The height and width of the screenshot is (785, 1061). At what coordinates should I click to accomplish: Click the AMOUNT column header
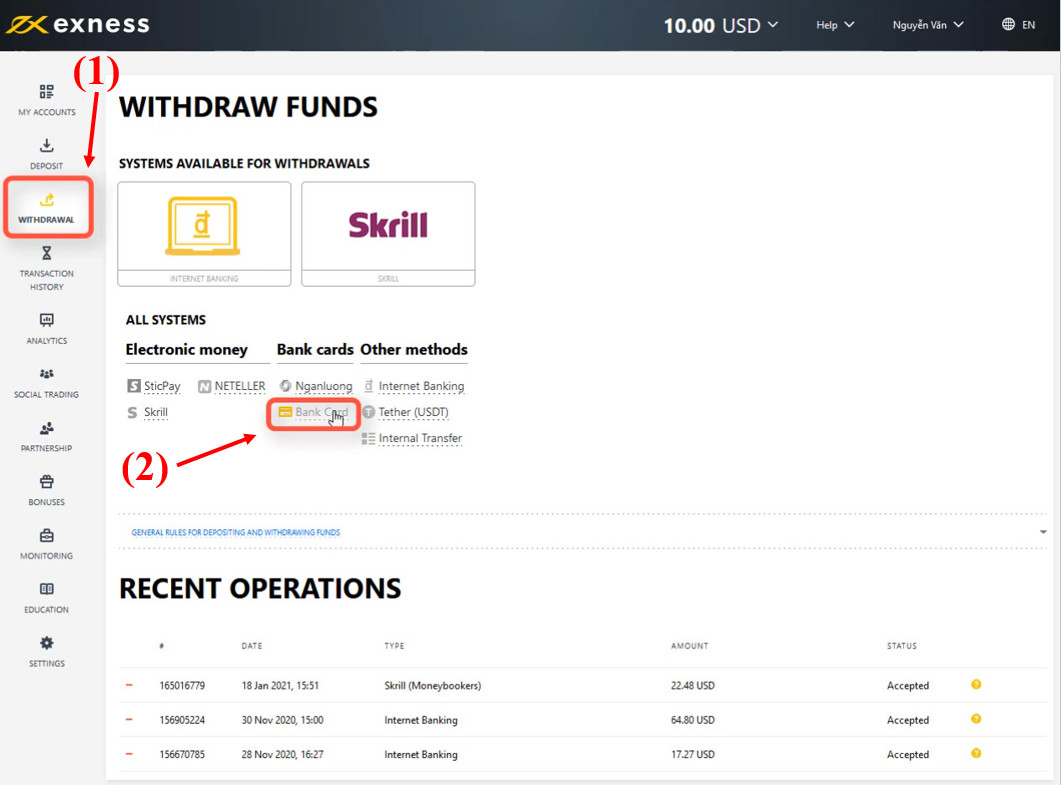tap(690, 646)
